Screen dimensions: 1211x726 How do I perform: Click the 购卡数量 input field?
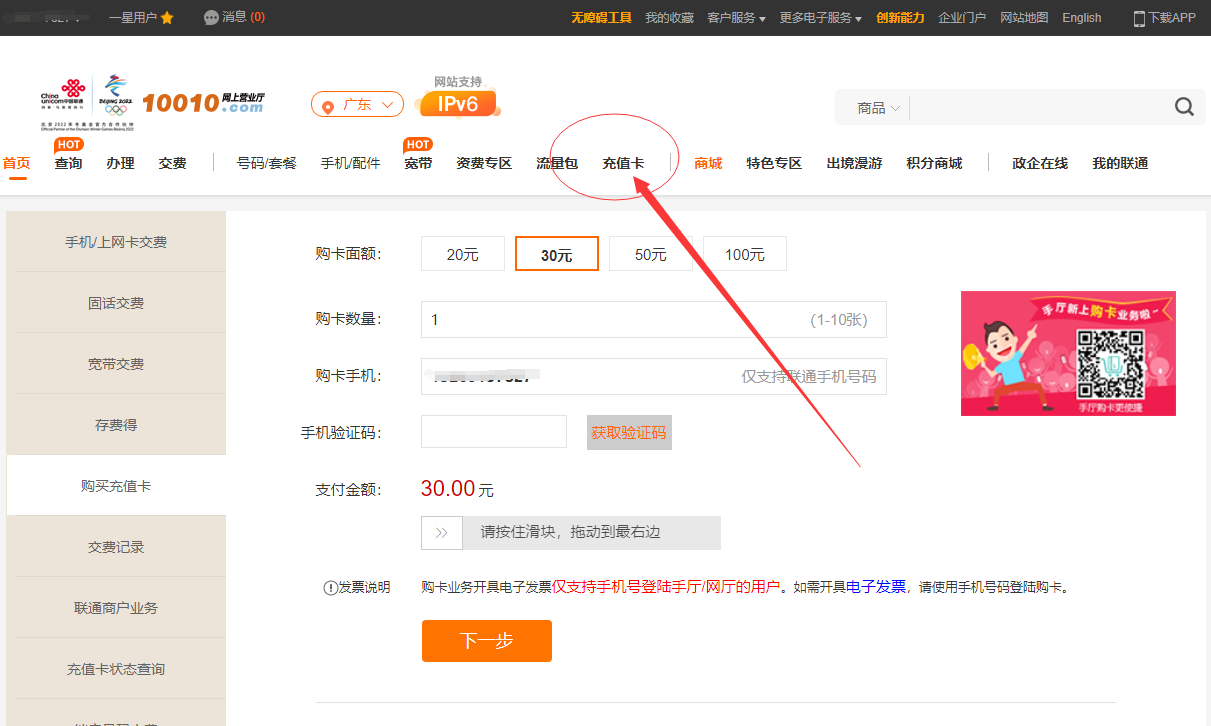[x=654, y=320]
